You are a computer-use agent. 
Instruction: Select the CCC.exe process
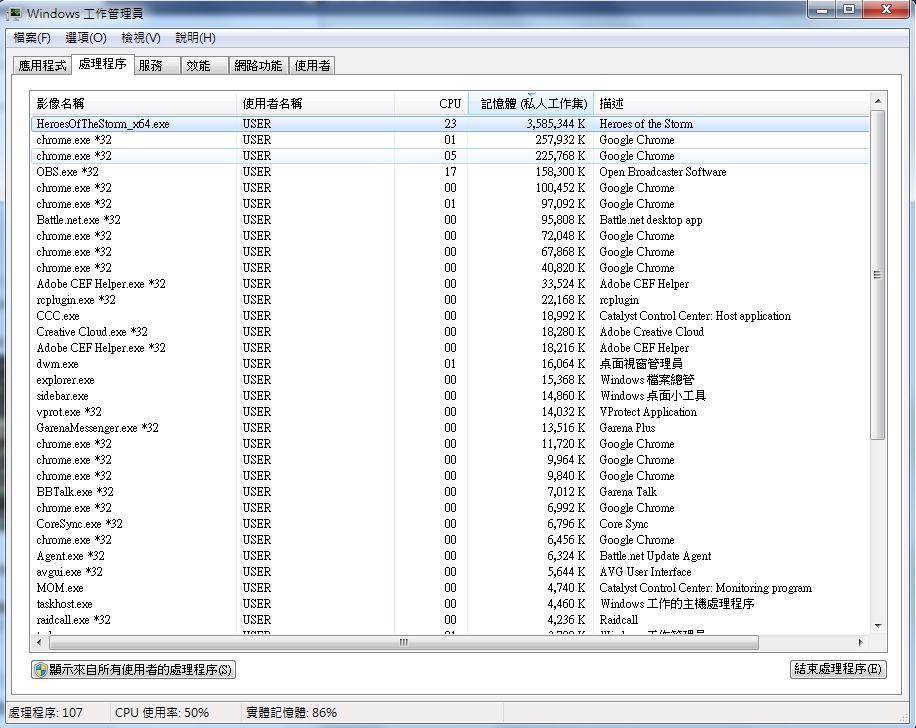point(450,316)
